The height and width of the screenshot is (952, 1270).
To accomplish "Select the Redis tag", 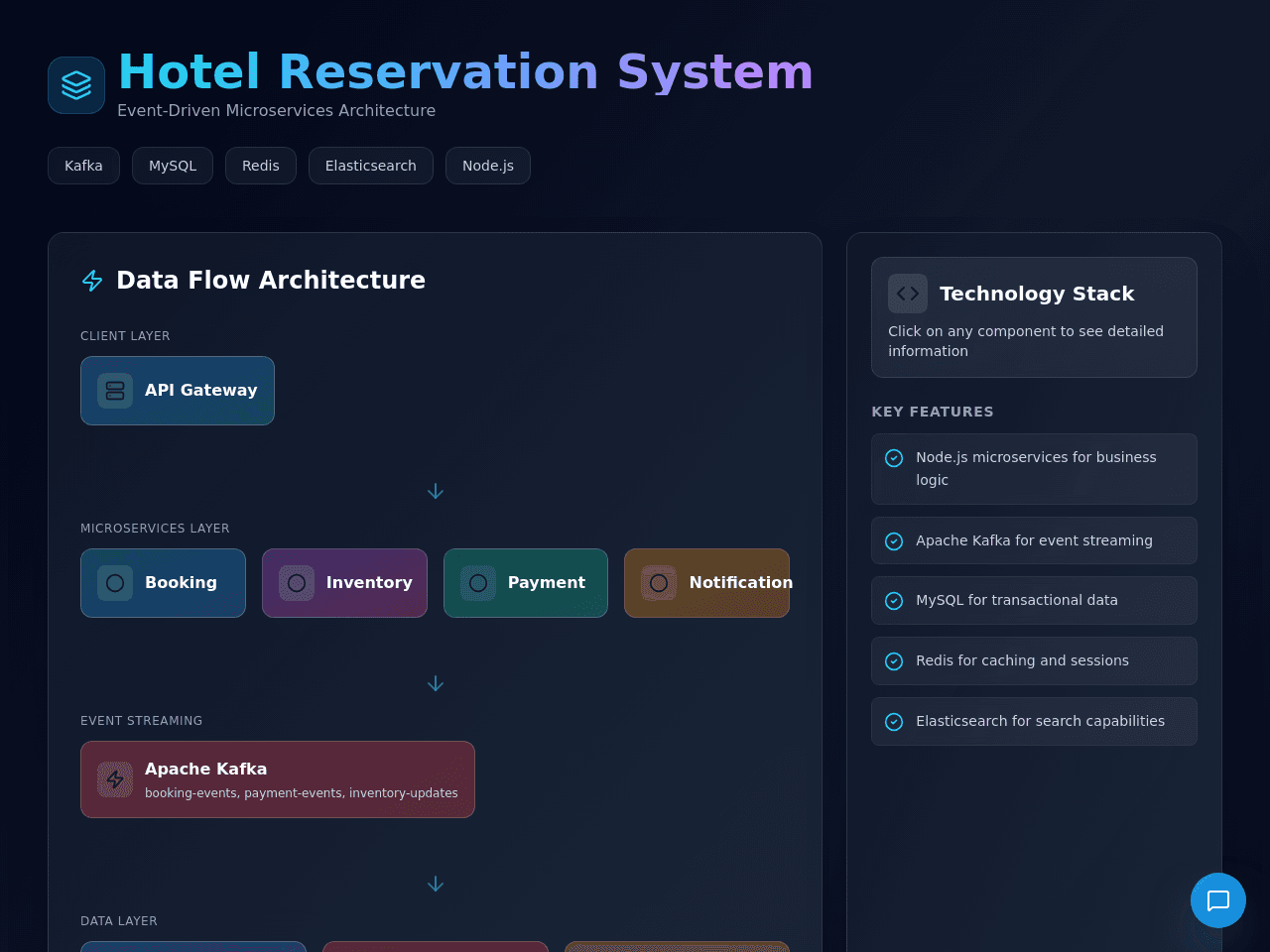I will 261,166.
